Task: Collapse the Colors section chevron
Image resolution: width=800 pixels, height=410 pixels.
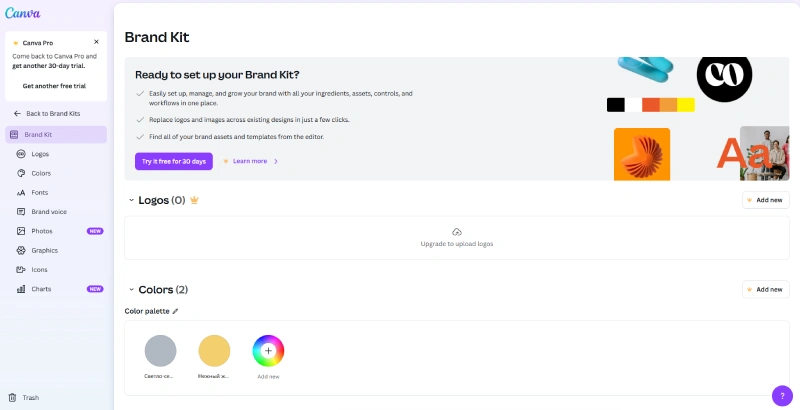Action: pos(131,290)
